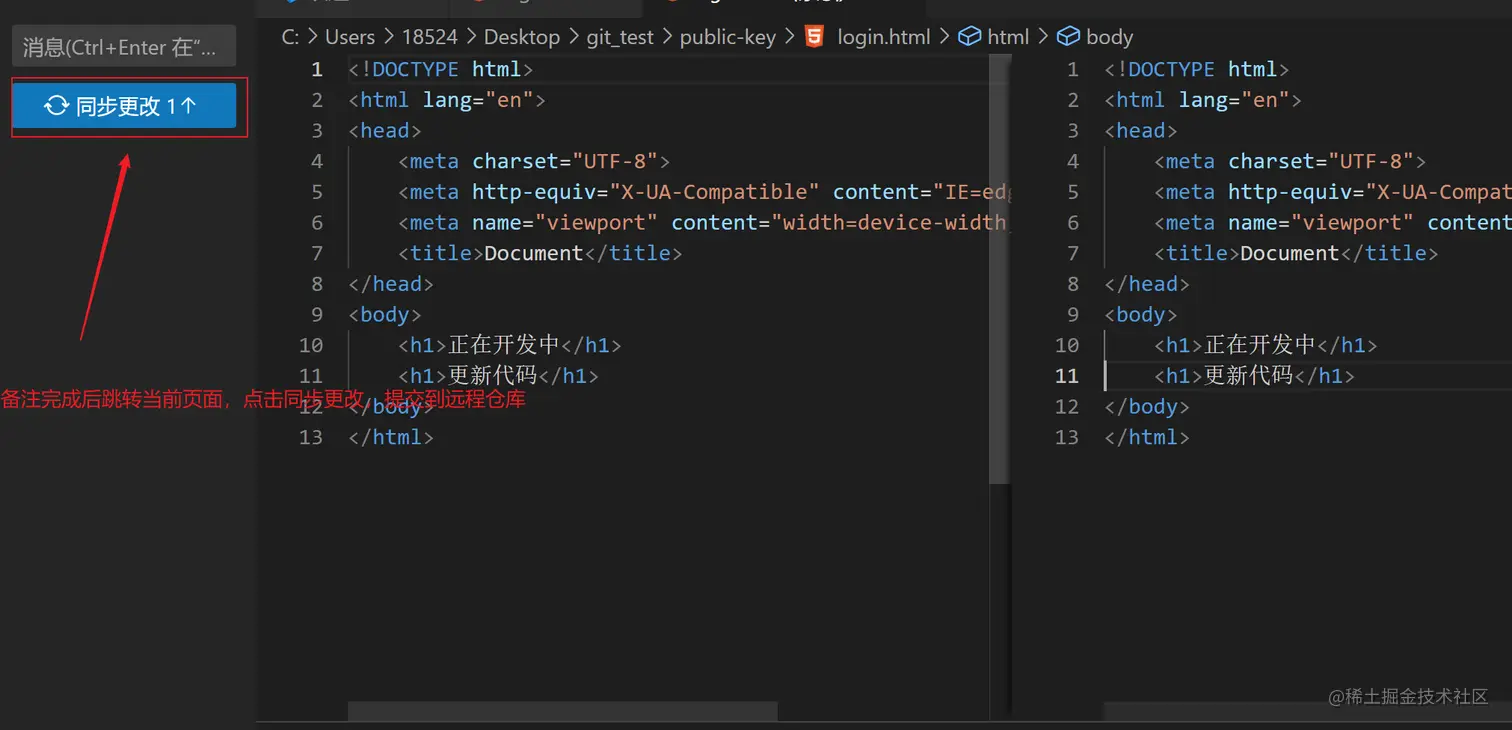Screen dimensions: 1512x730
Task: Click <h1>正在开发中</h1> in the left pane
Action: (510, 345)
